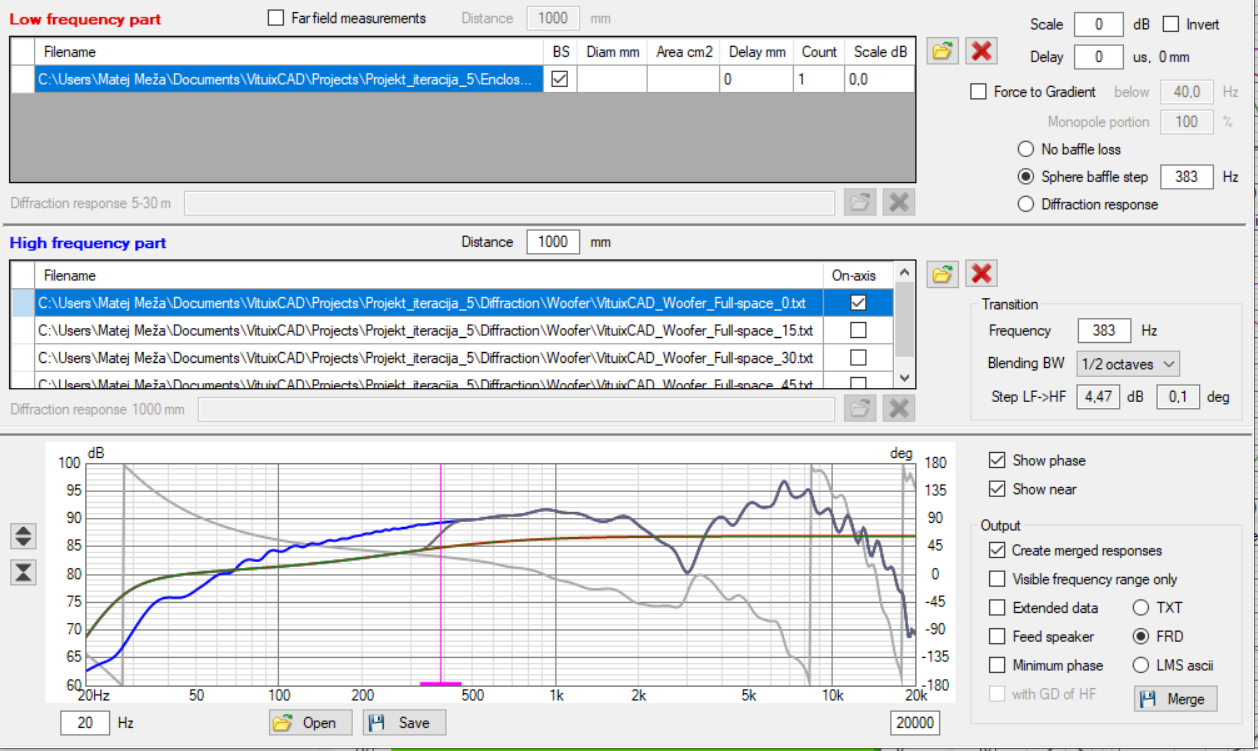Enable Minimum phase checkbox

click(x=996, y=665)
